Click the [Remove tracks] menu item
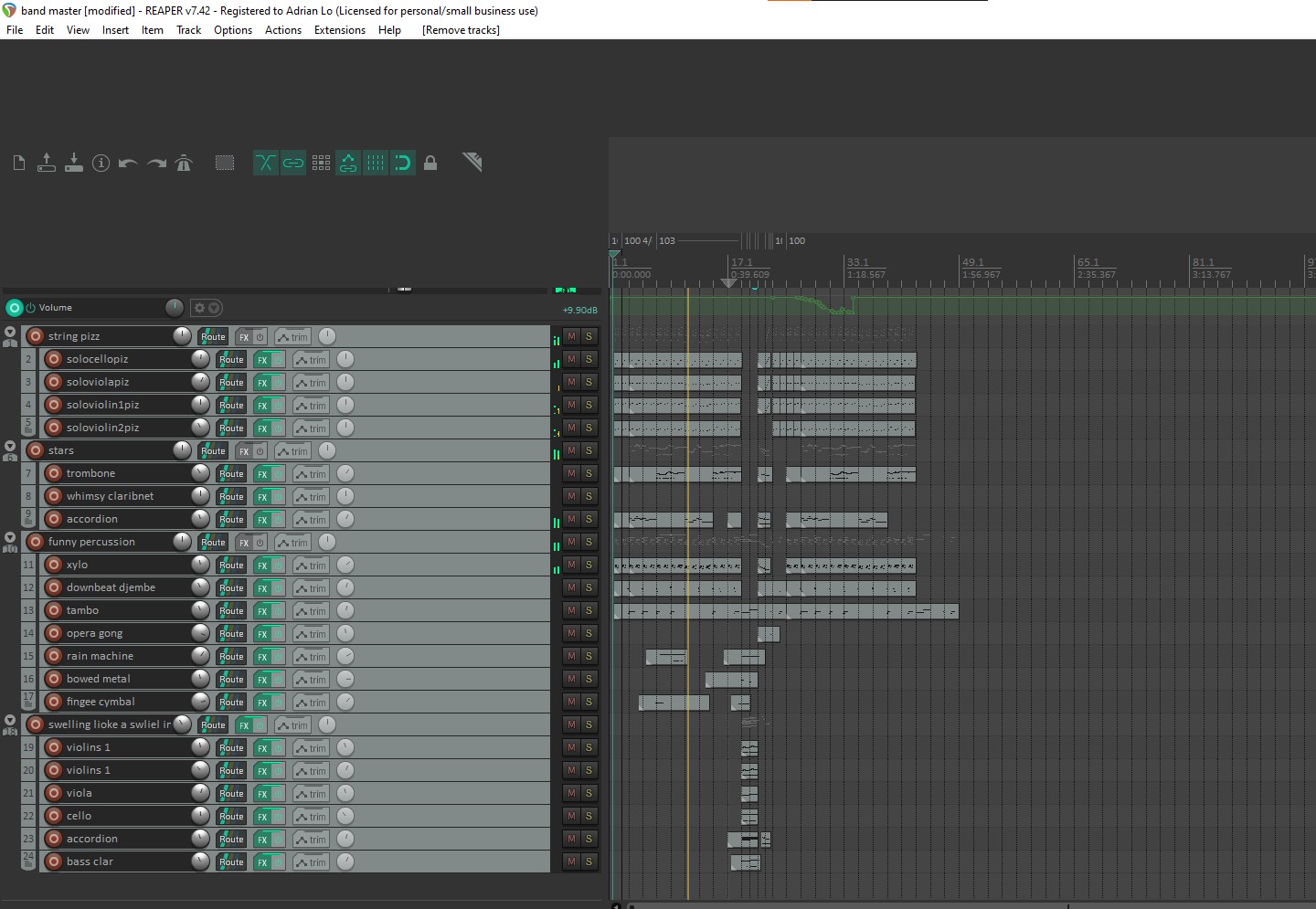The width and height of the screenshot is (1316, 909). [x=461, y=30]
